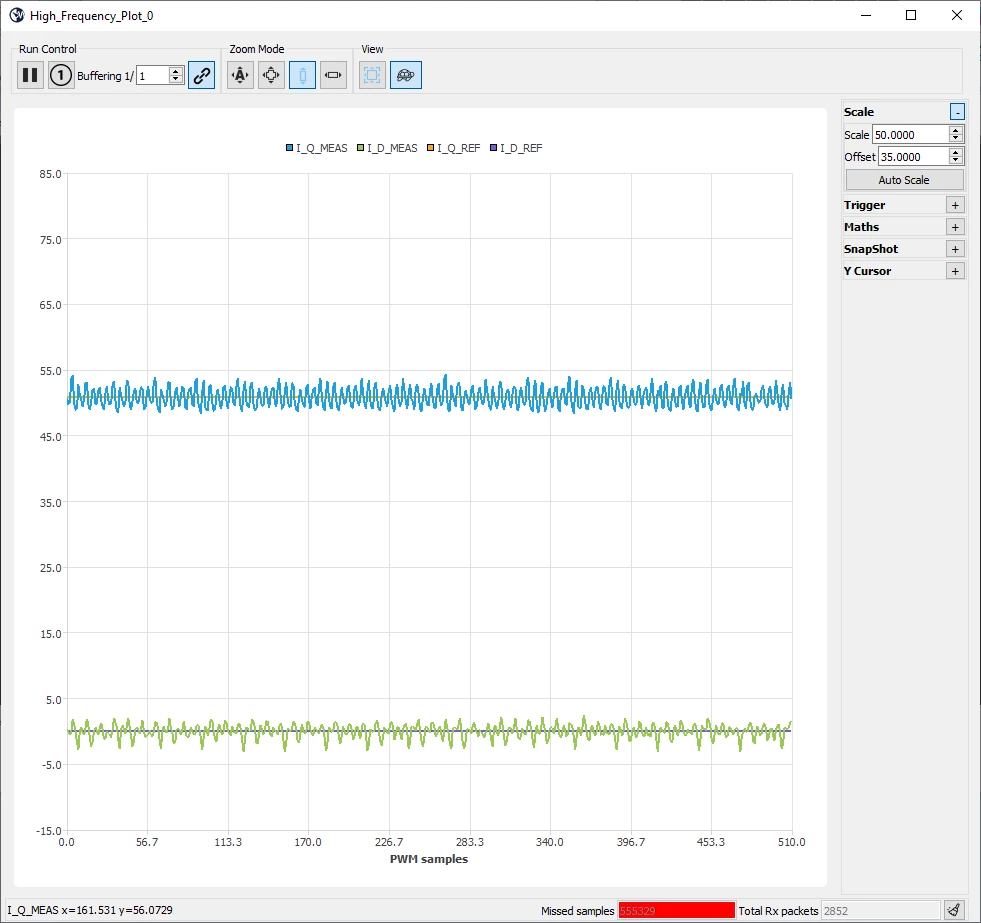Image resolution: width=981 pixels, height=923 pixels.
Task: Increase the buffering count spinner
Action: 176,71
